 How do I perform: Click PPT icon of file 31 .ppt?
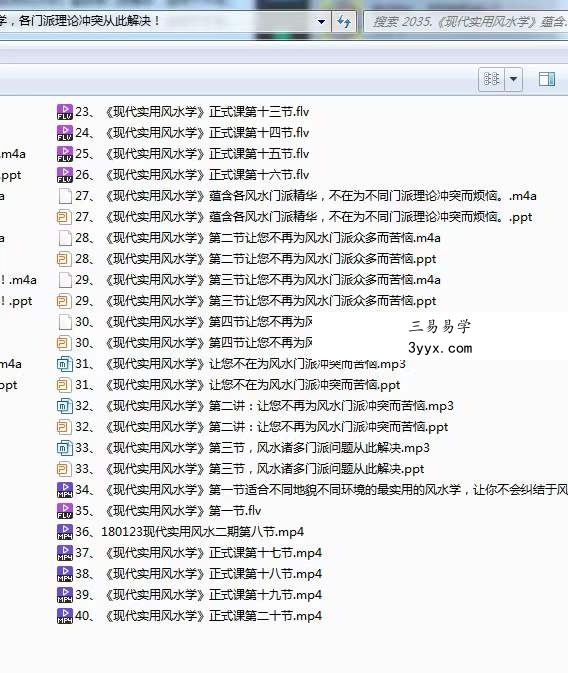(64, 385)
